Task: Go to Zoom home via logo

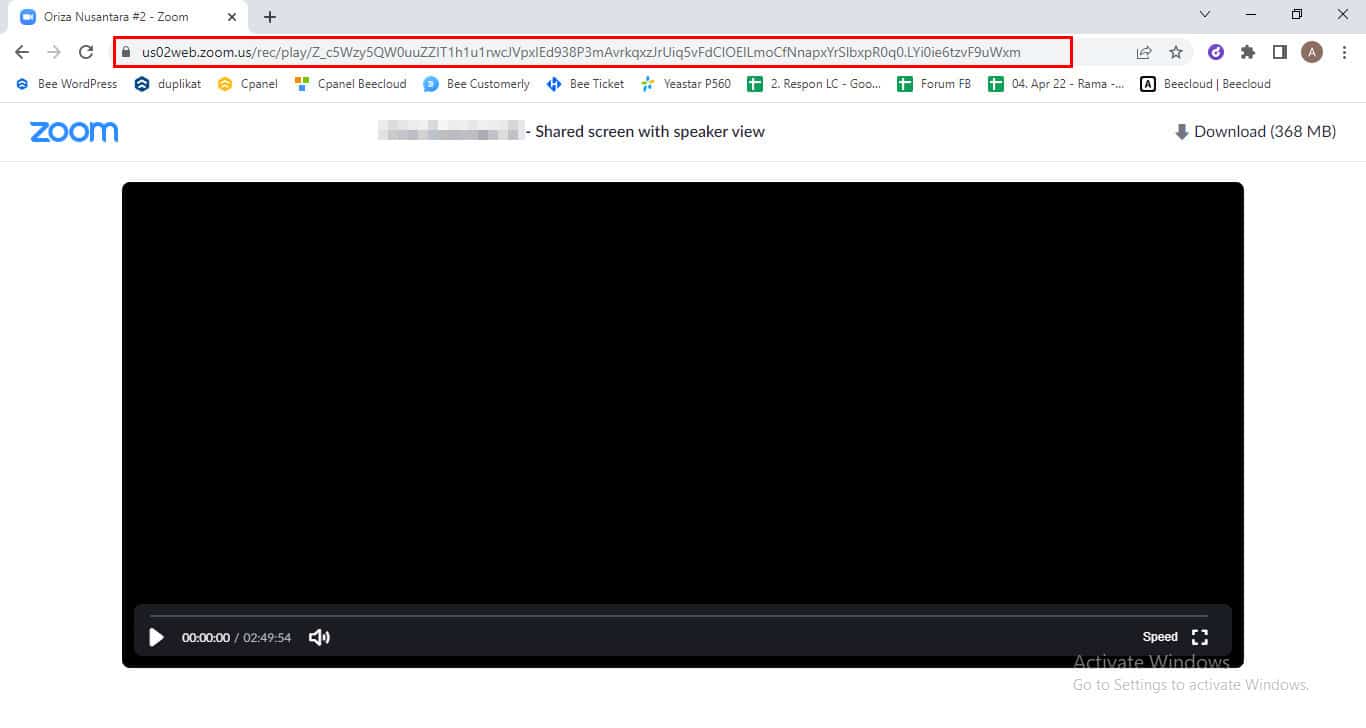Action: [x=74, y=132]
